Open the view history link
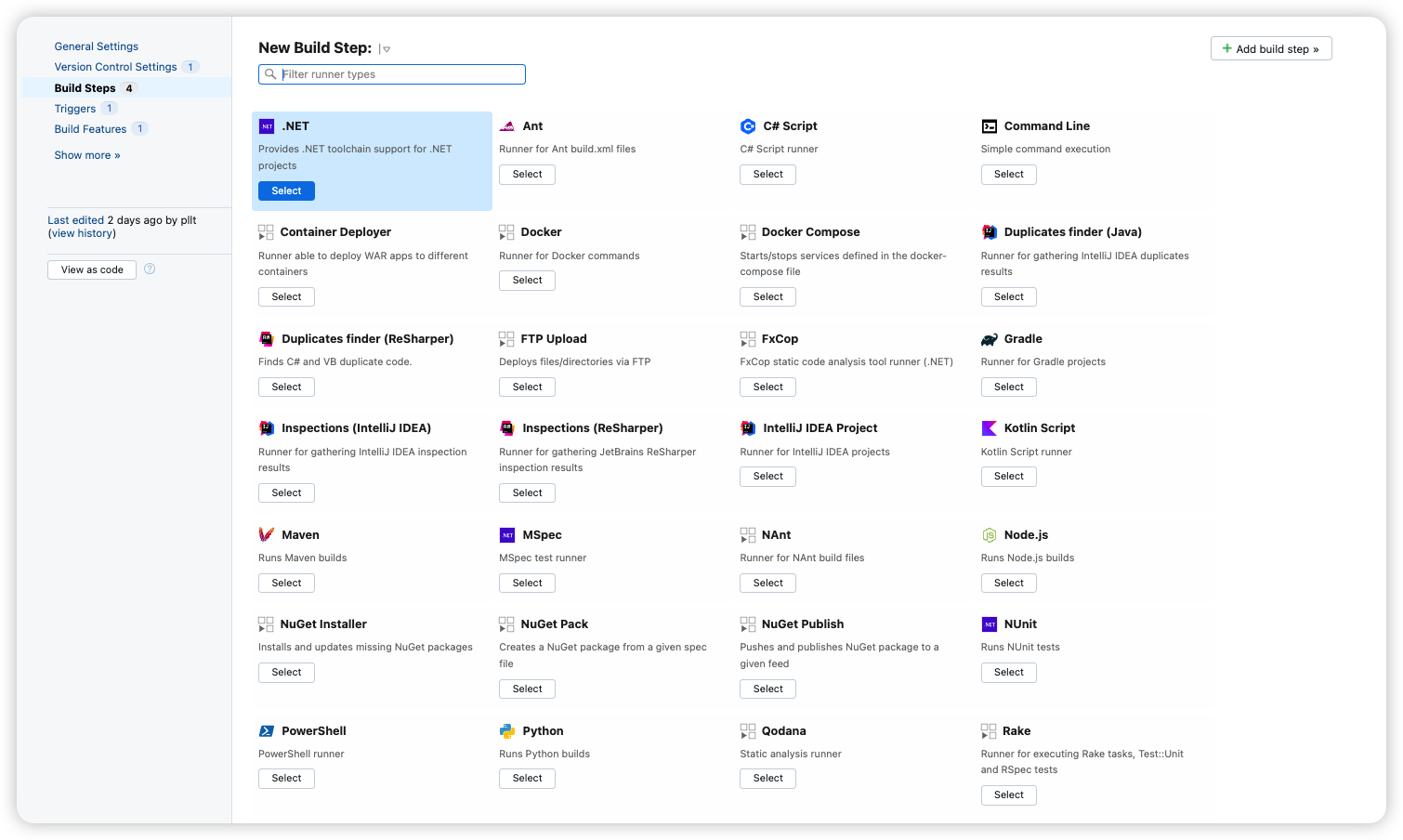The width and height of the screenshot is (1403, 840). [83, 233]
